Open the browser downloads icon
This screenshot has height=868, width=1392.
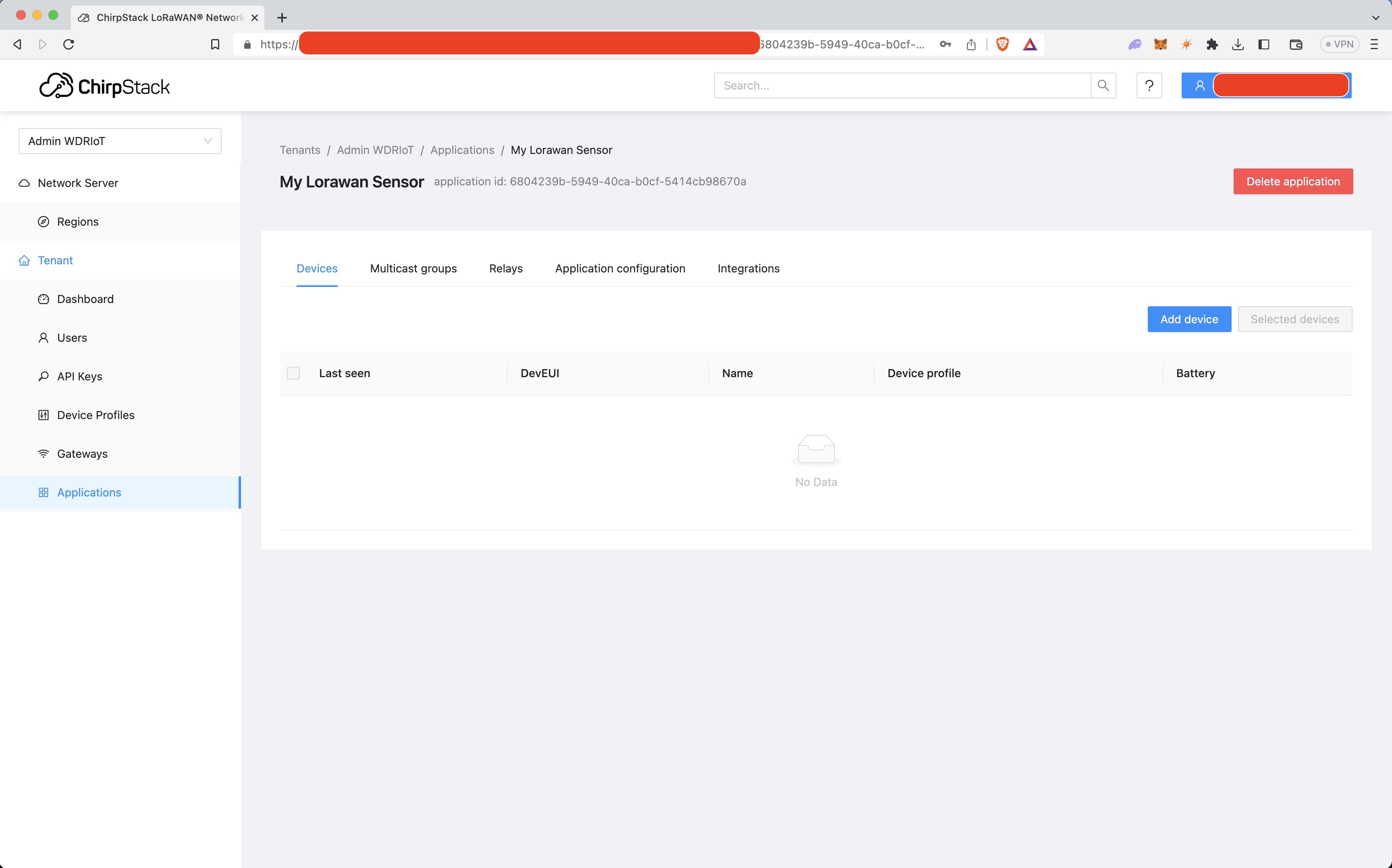(1238, 44)
